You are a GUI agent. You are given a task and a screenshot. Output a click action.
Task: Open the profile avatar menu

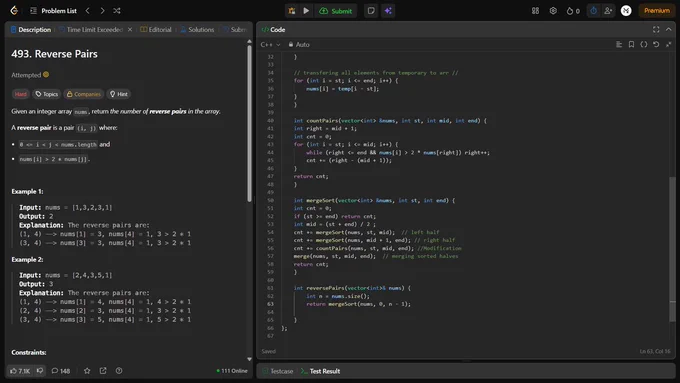626,11
